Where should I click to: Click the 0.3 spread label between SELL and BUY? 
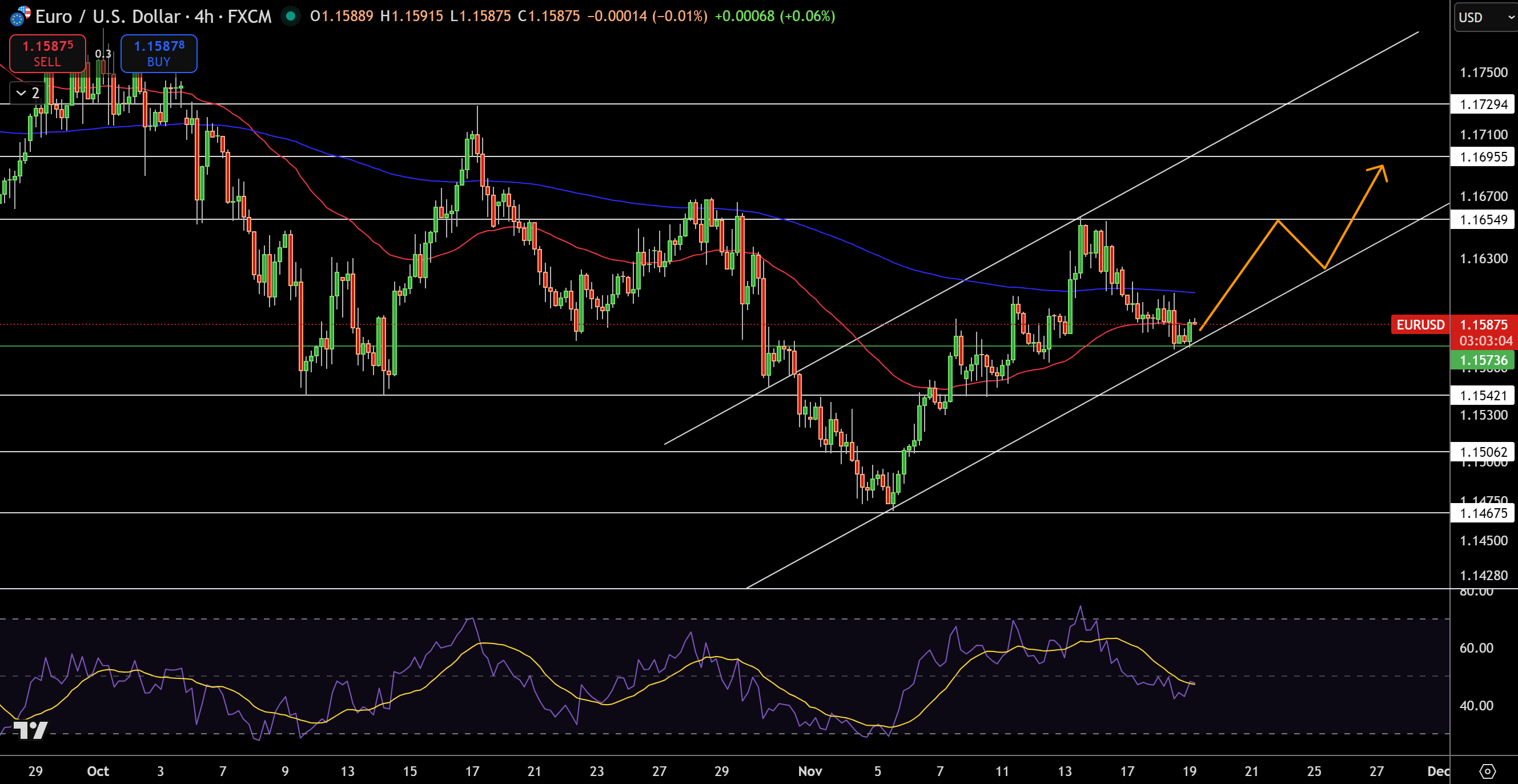click(104, 53)
